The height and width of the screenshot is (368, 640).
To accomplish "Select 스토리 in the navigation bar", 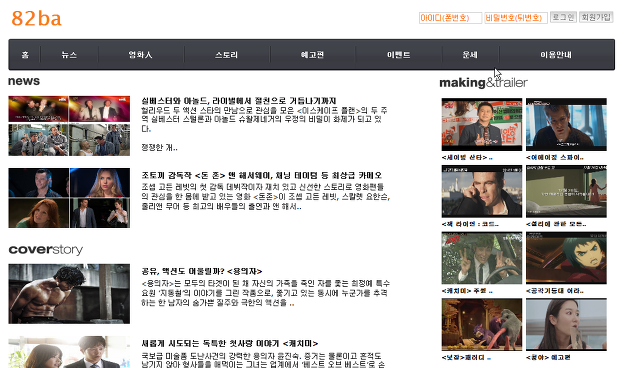I will (227, 55).
